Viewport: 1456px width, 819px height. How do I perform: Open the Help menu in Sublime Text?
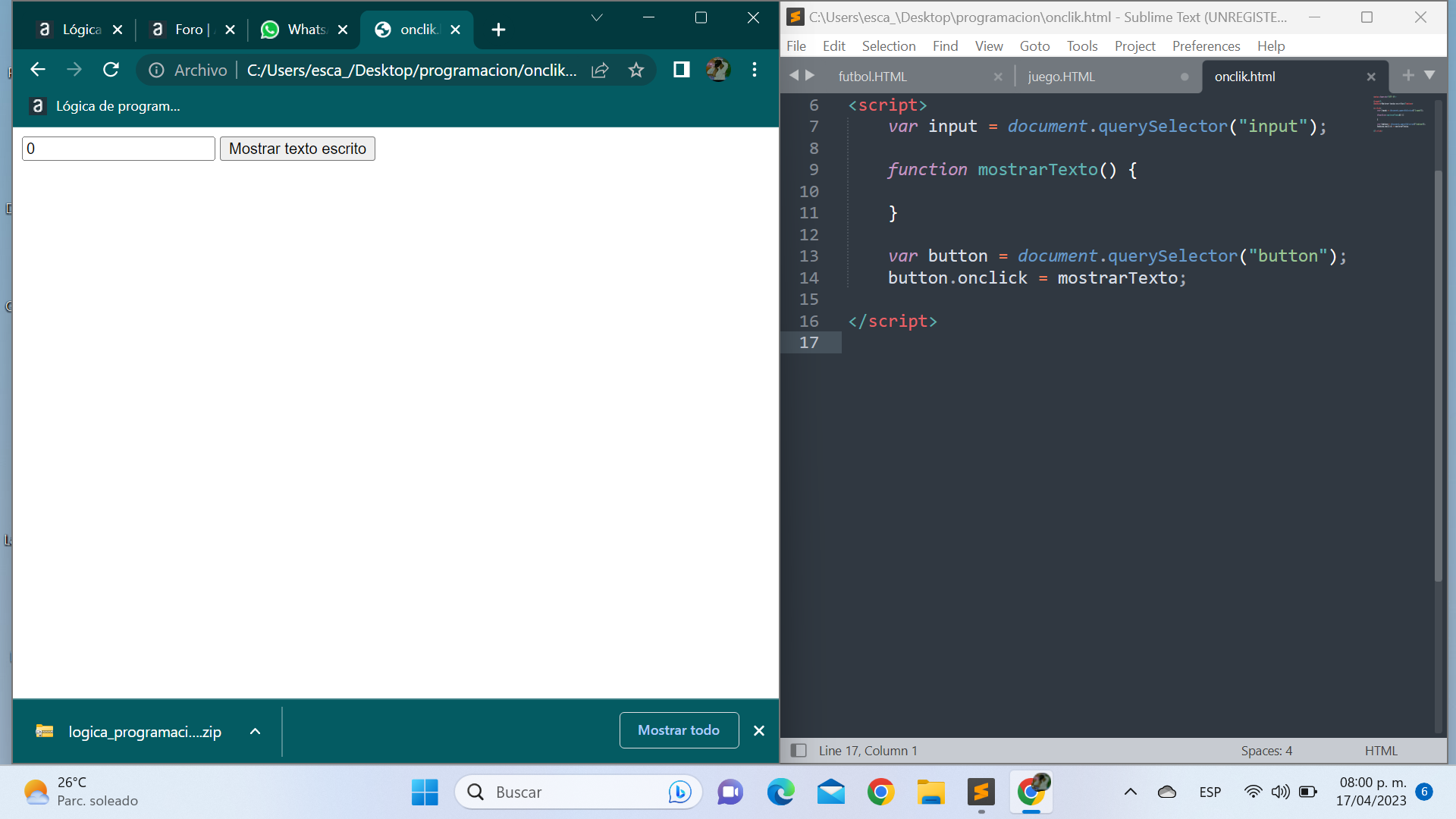pos(1271,46)
